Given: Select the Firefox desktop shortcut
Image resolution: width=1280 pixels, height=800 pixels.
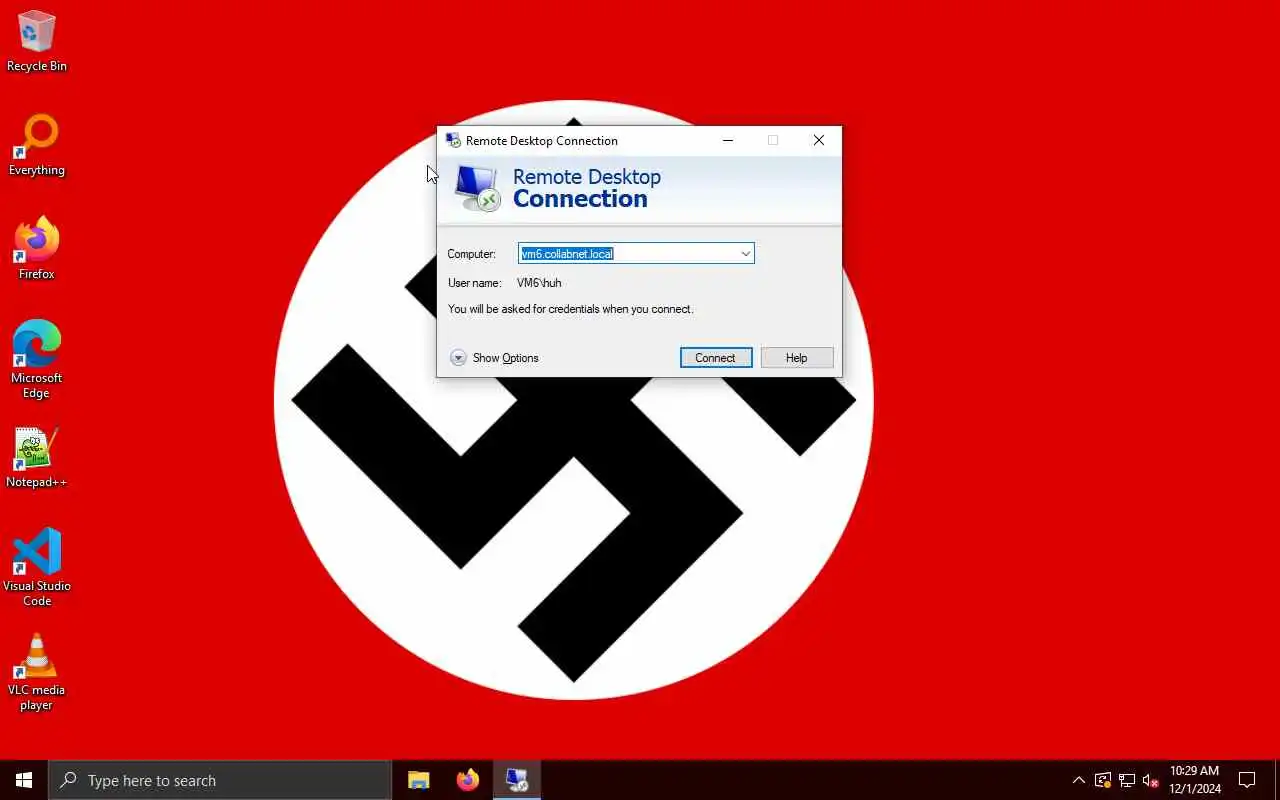Looking at the screenshot, I should (37, 250).
